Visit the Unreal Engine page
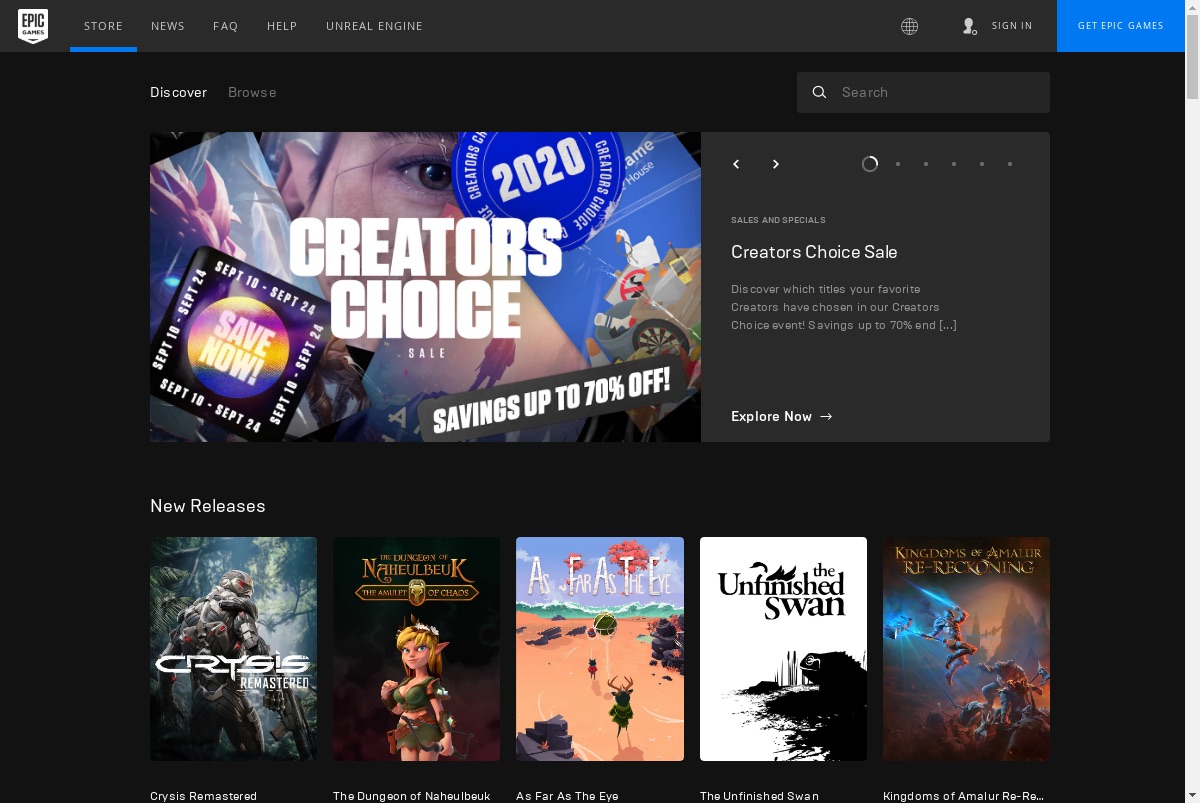 (x=374, y=26)
